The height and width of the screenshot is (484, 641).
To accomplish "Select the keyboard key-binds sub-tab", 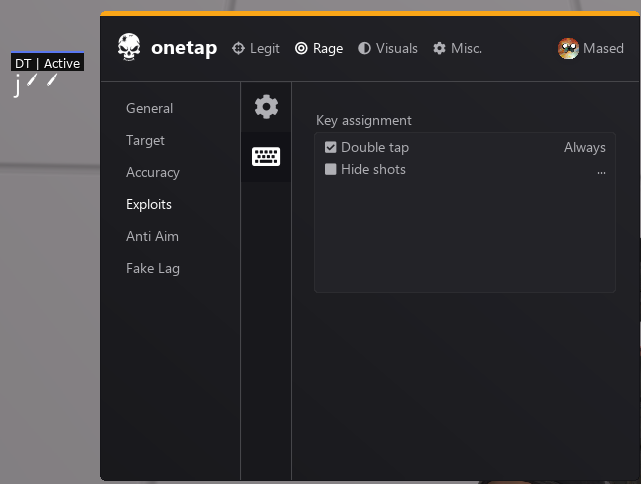I will click(266, 157).
